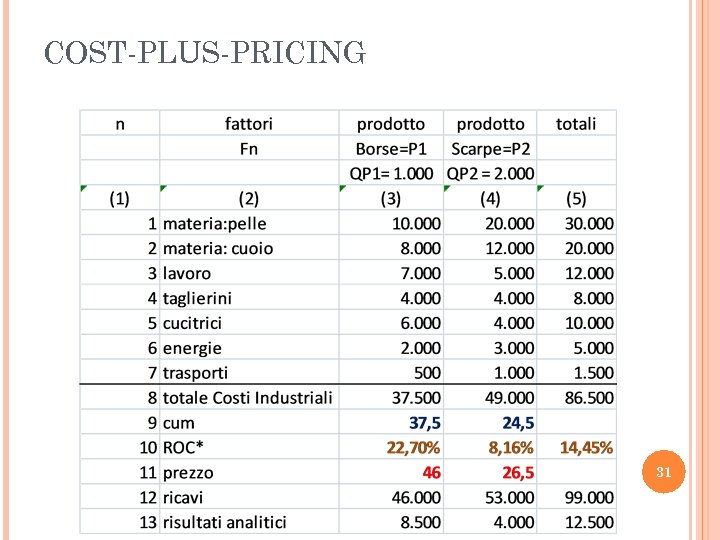Select the 'QP2 = 2.000' quantity cell

tap(490, 173)
